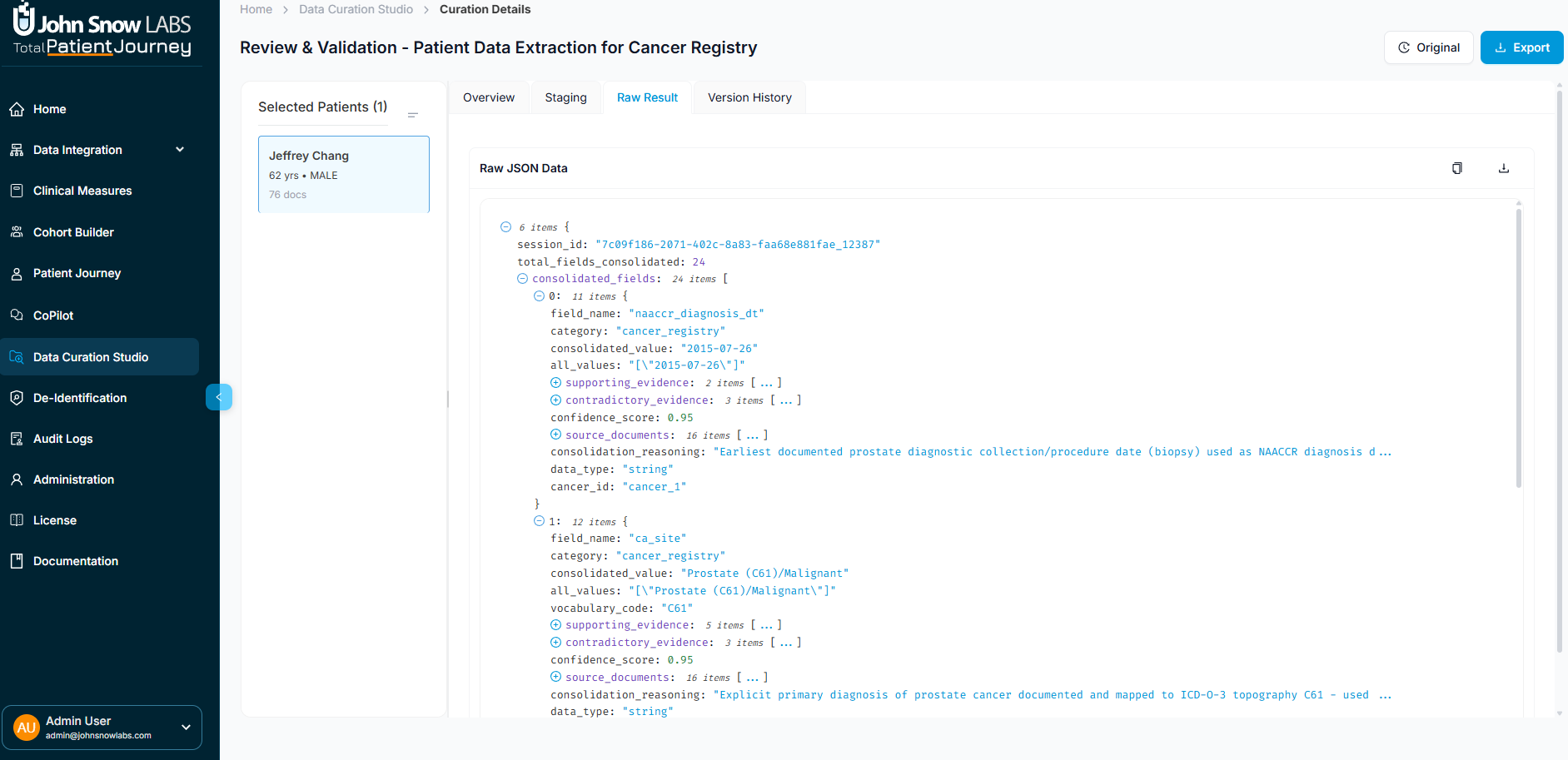The height and width of the screenshot is (760, 1568).
Task: Toggle the Selected Patients list filter icon
Action: coord(412,115)
